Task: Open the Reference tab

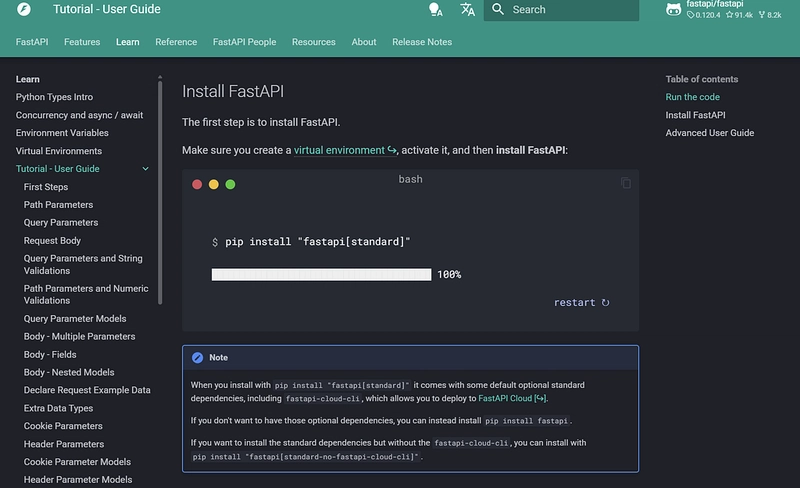Action: (176, 42)
